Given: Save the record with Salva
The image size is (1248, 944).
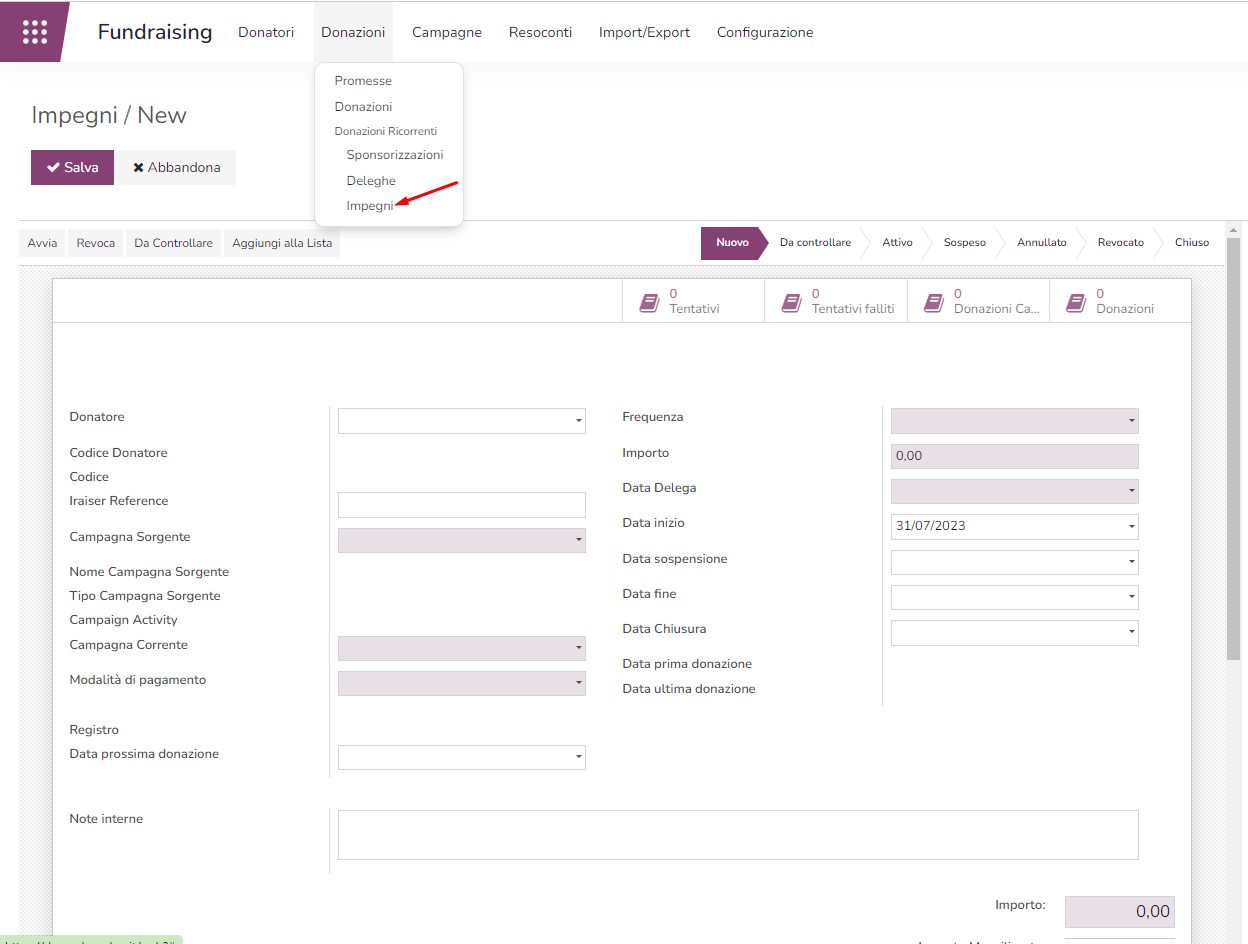Looking at the screenshot, I should [72, 168].
